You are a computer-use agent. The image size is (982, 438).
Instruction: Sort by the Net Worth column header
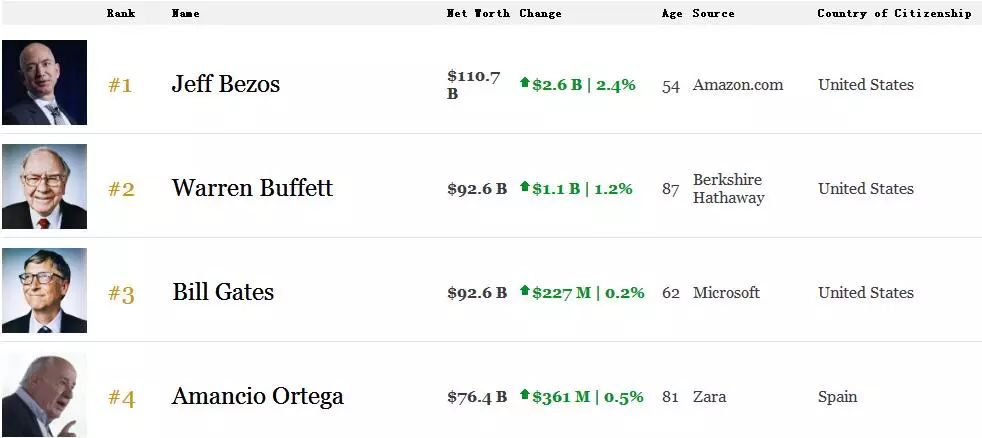pos(477,14)
